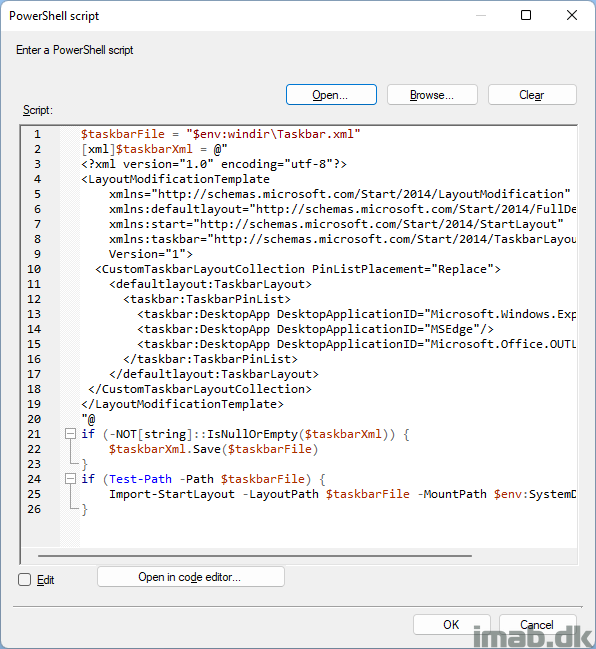Click line 1 with the $taskbarFile variable
This screenshot has width=596, height=649.
221,134
